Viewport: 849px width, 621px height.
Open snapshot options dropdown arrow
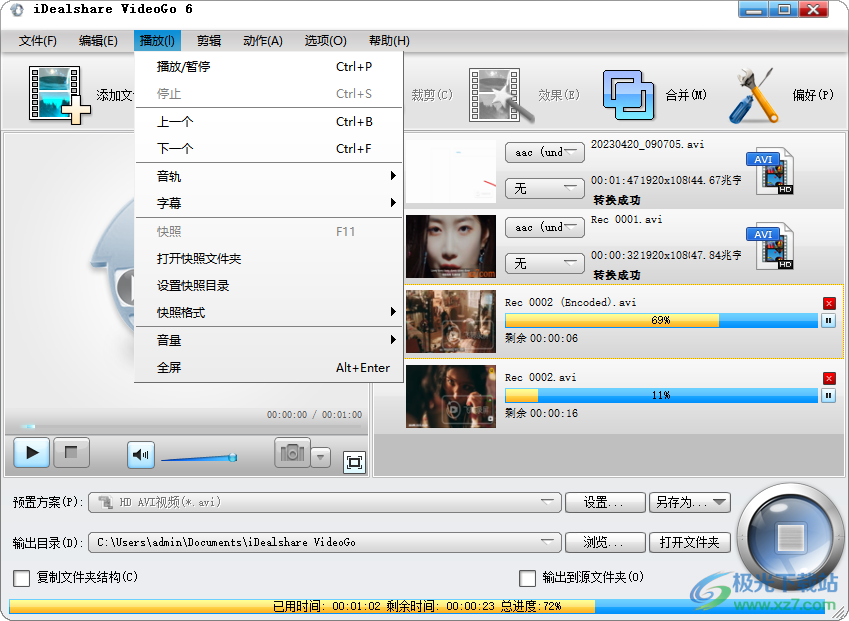[x=321, y=457]
